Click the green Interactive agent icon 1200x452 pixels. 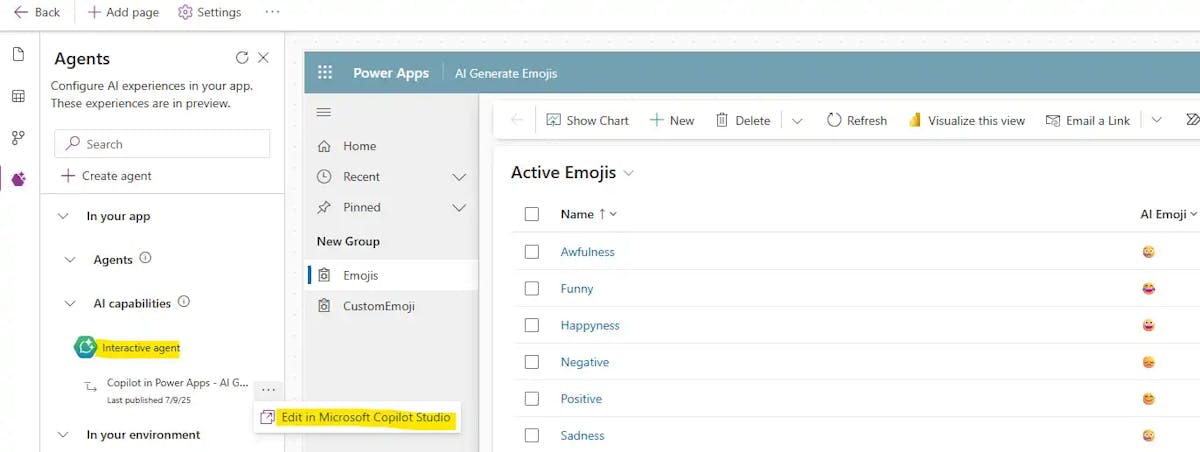click(x=86, y=347)
